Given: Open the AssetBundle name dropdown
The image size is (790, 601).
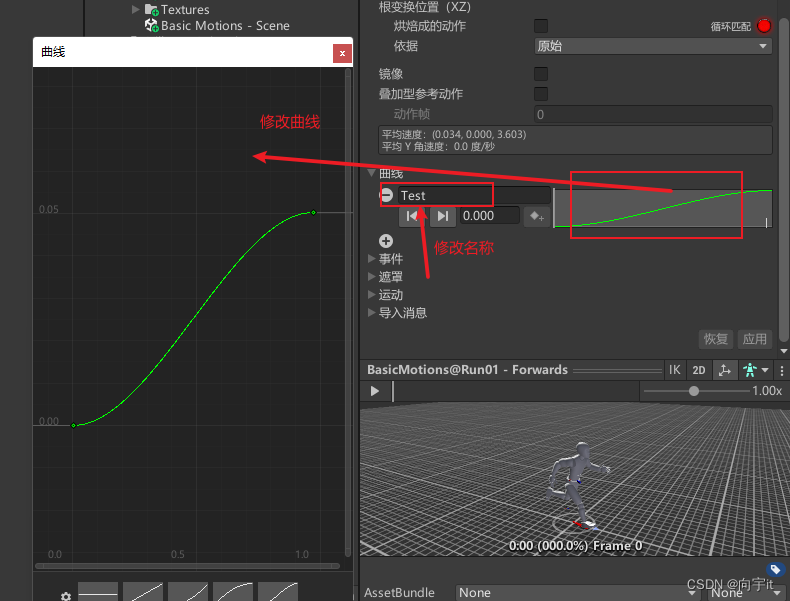Looking at the screenshot, I should coord(578,592).
